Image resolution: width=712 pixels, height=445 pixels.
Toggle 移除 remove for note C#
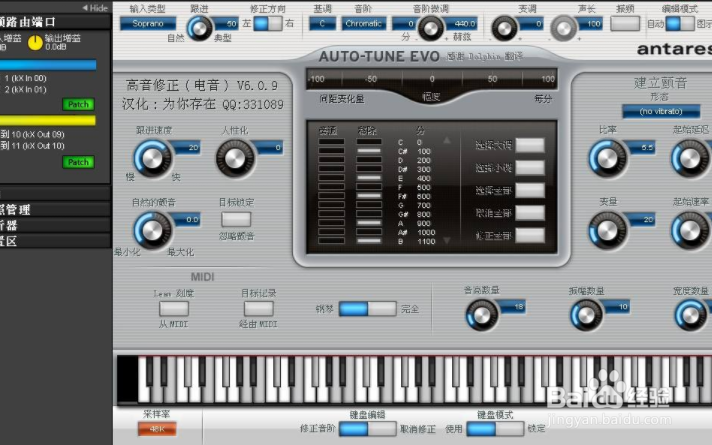[x=369, y=151]
